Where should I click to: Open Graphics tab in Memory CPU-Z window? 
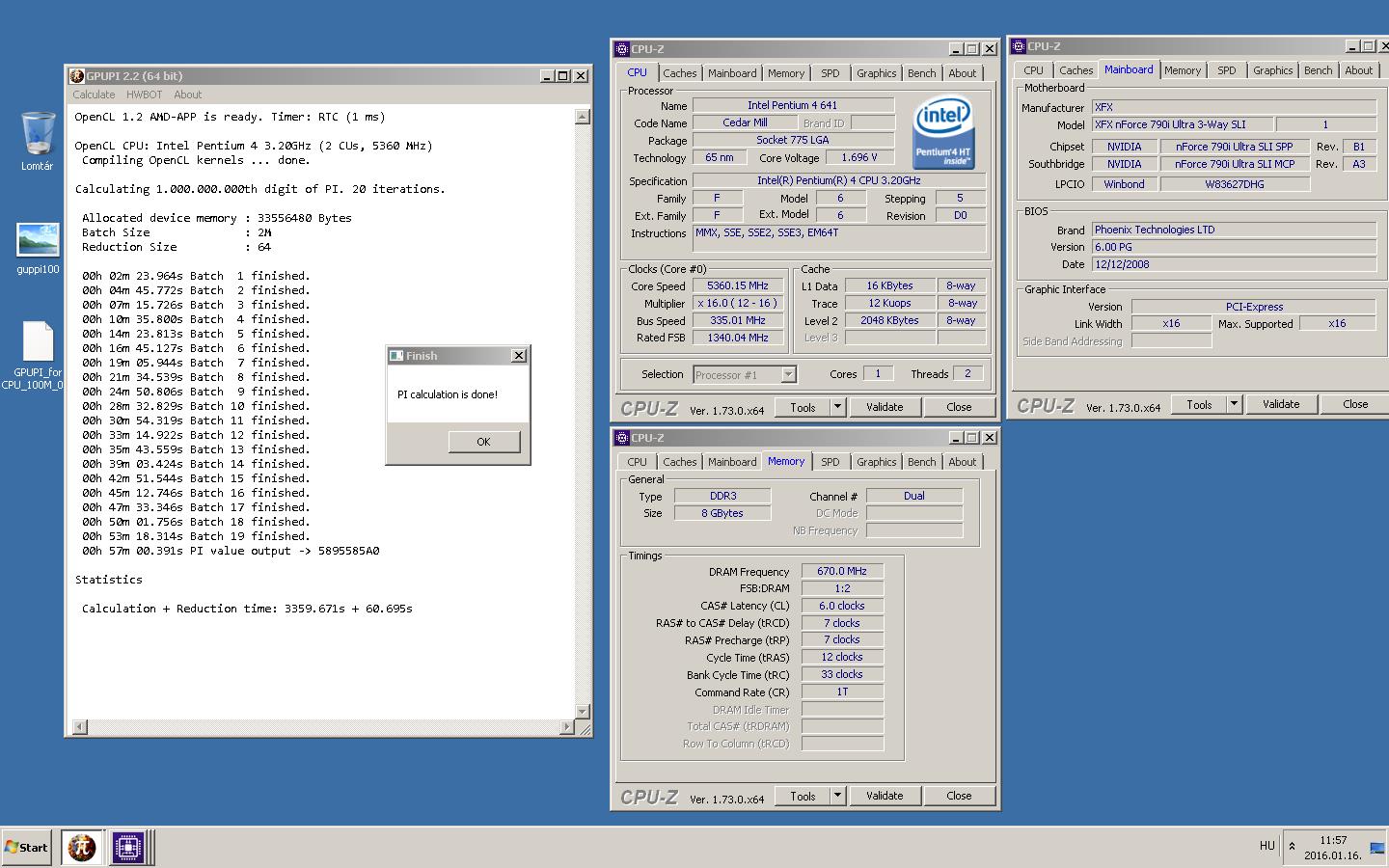tap(876, 462)
